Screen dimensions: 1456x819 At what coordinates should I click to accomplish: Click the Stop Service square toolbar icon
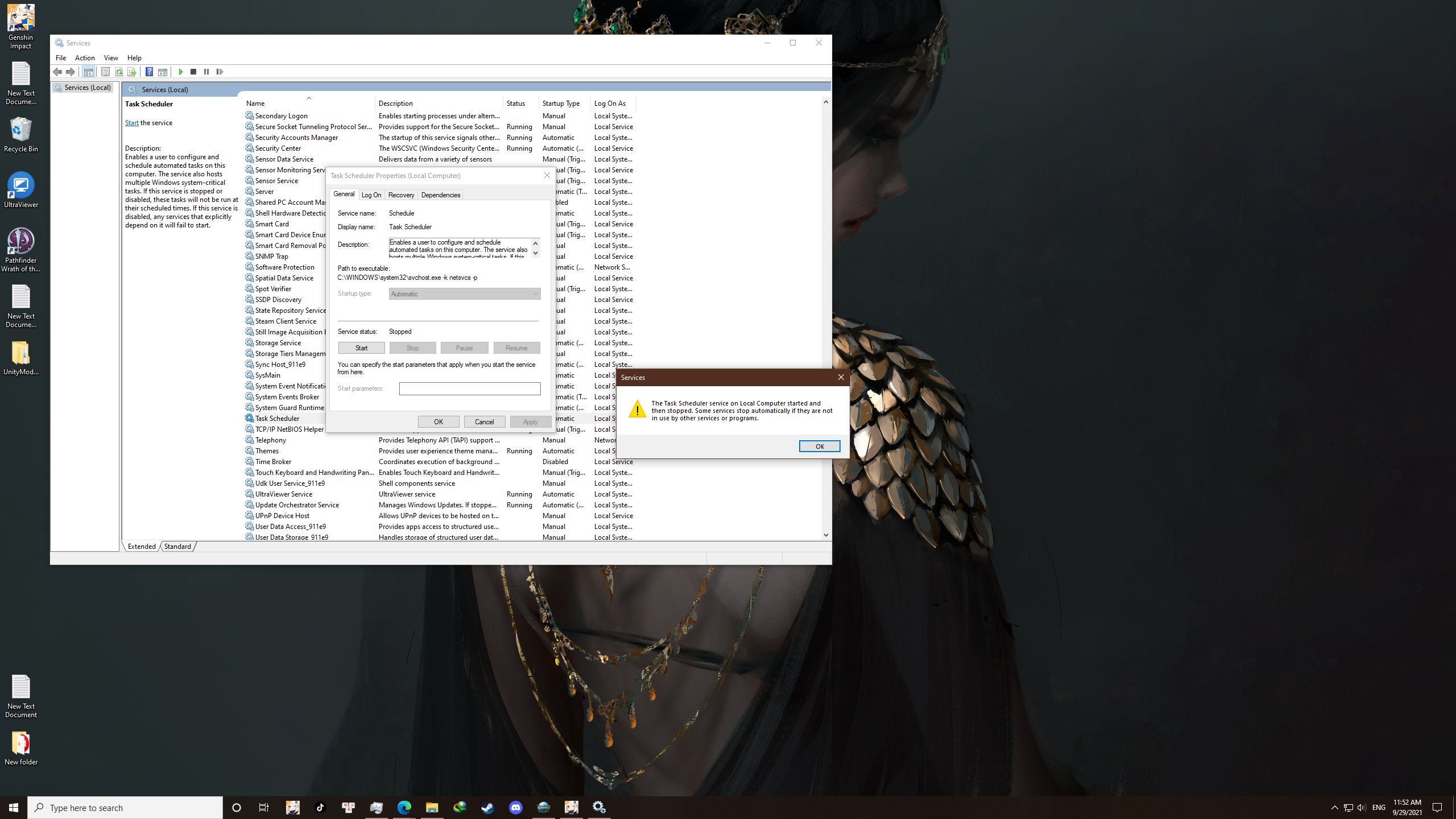click(192, 72)
